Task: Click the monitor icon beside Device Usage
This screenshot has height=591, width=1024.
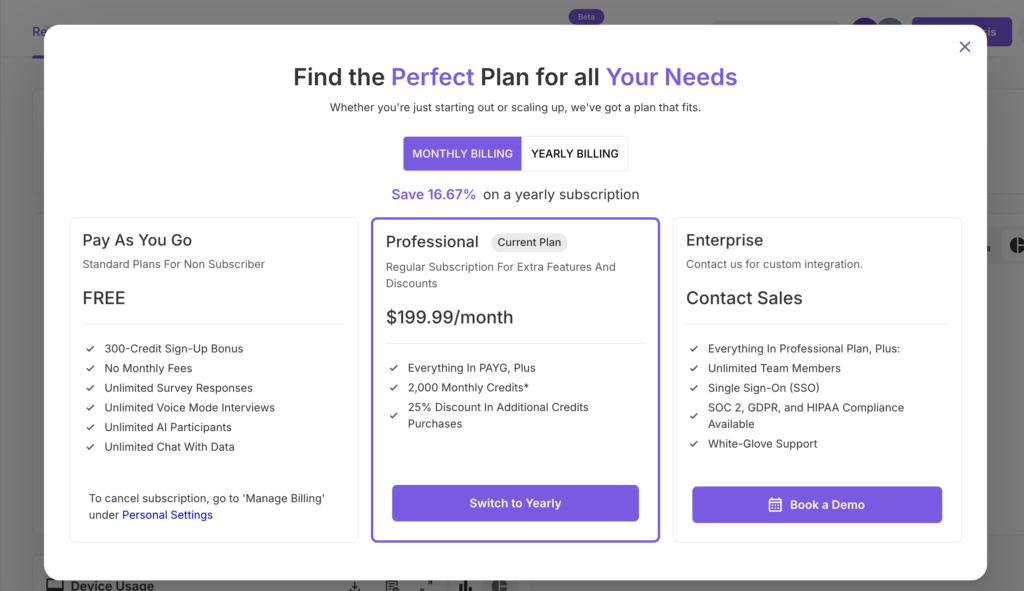Action: (55, 585)
